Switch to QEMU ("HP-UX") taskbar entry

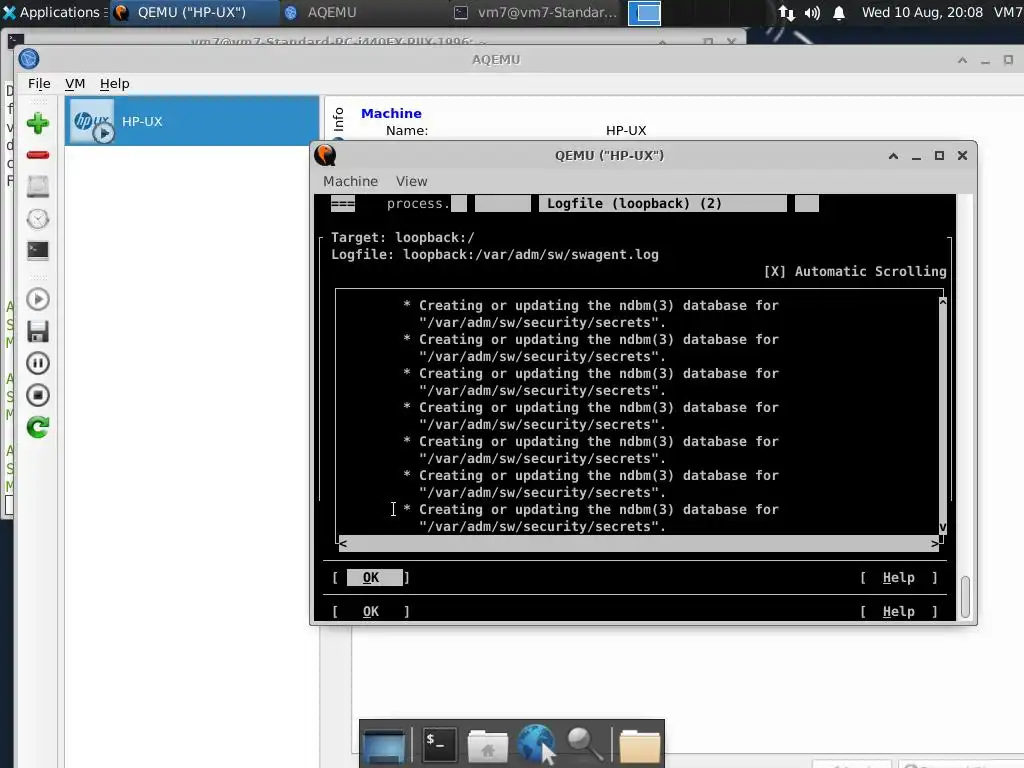point(193,12)
